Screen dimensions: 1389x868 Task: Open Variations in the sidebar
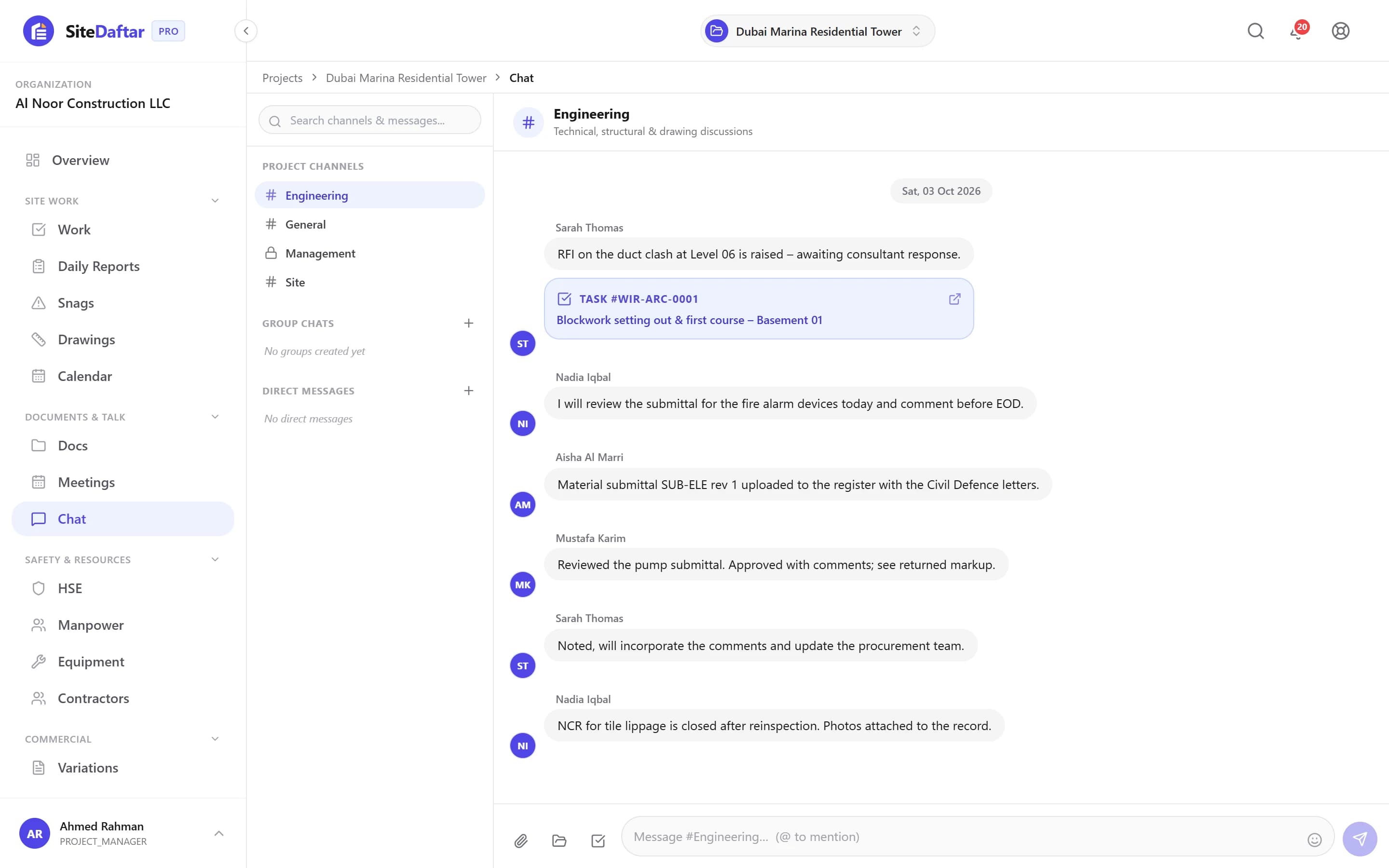123,768
